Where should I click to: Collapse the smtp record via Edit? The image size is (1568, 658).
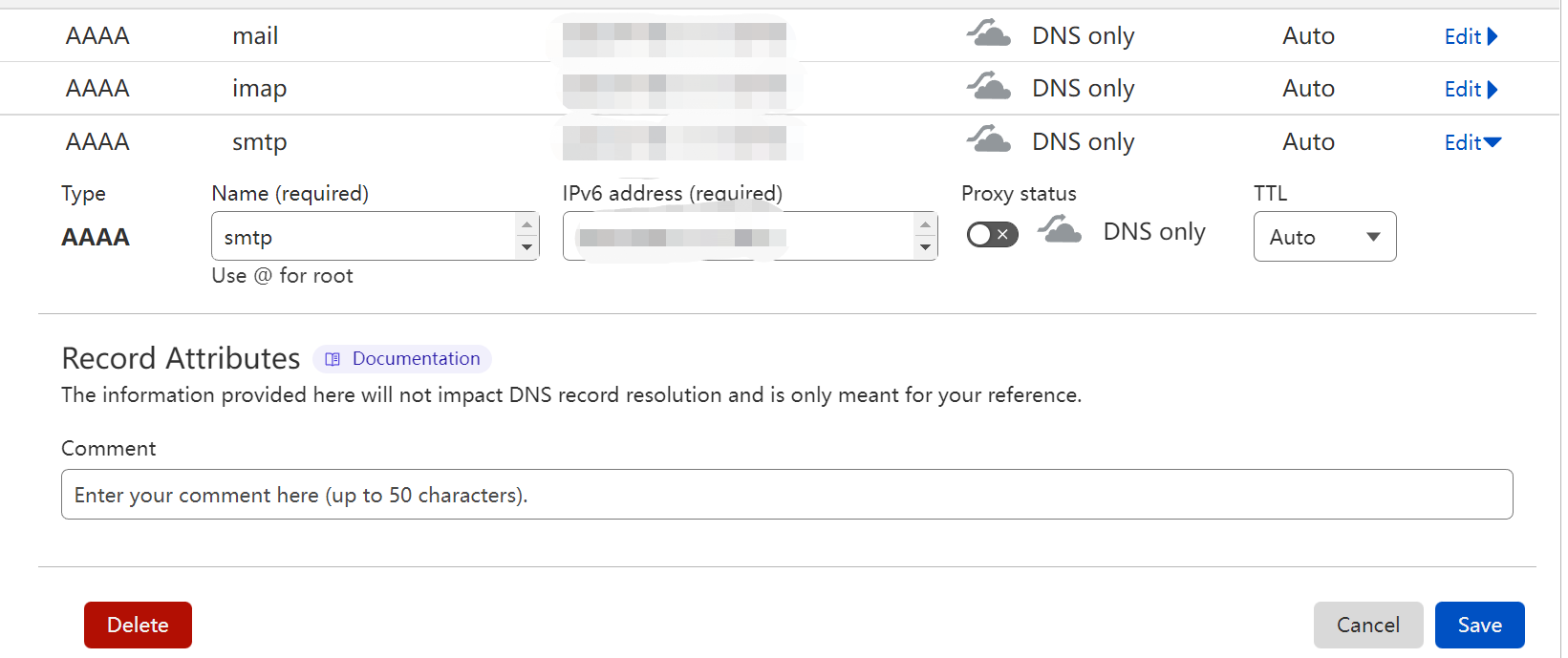coord(1472,142)
